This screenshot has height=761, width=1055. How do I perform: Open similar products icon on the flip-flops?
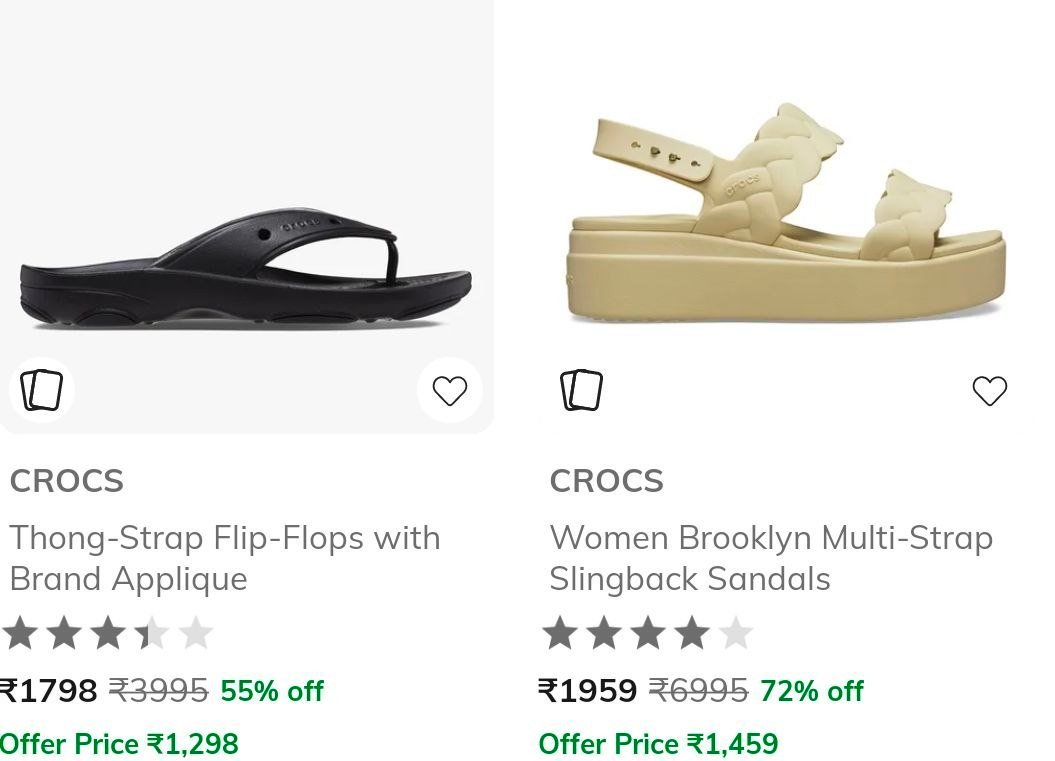(x=42, y=390)
